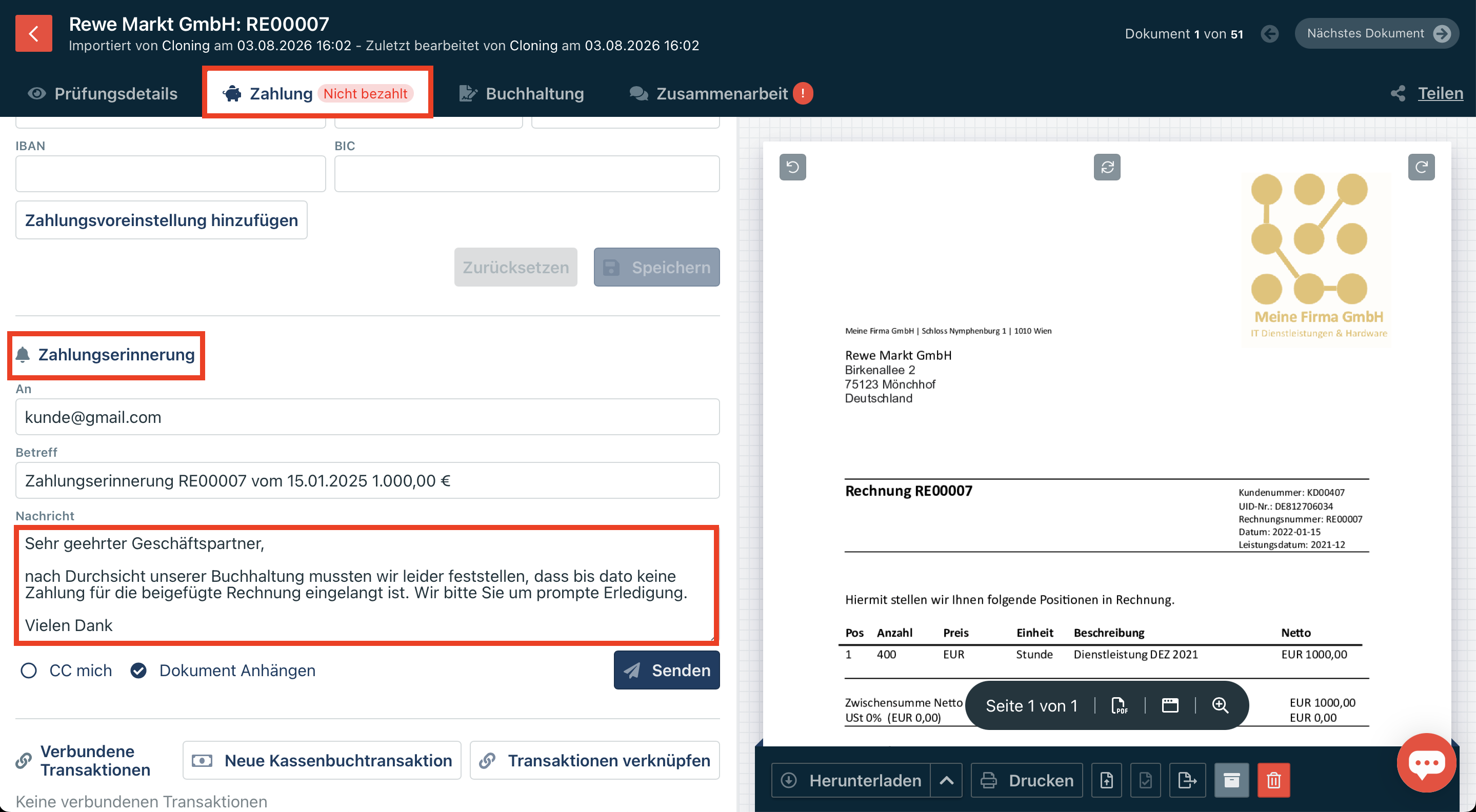
Task: Click the Betreff subject field
Action: 368,480
